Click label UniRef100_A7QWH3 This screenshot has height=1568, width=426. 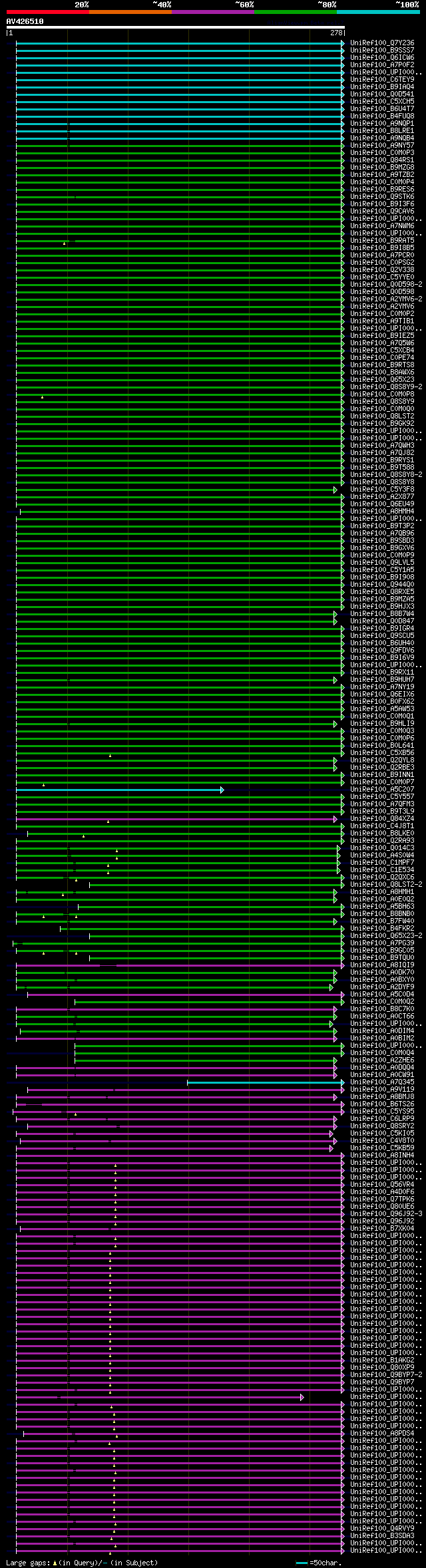pos(382,446)
